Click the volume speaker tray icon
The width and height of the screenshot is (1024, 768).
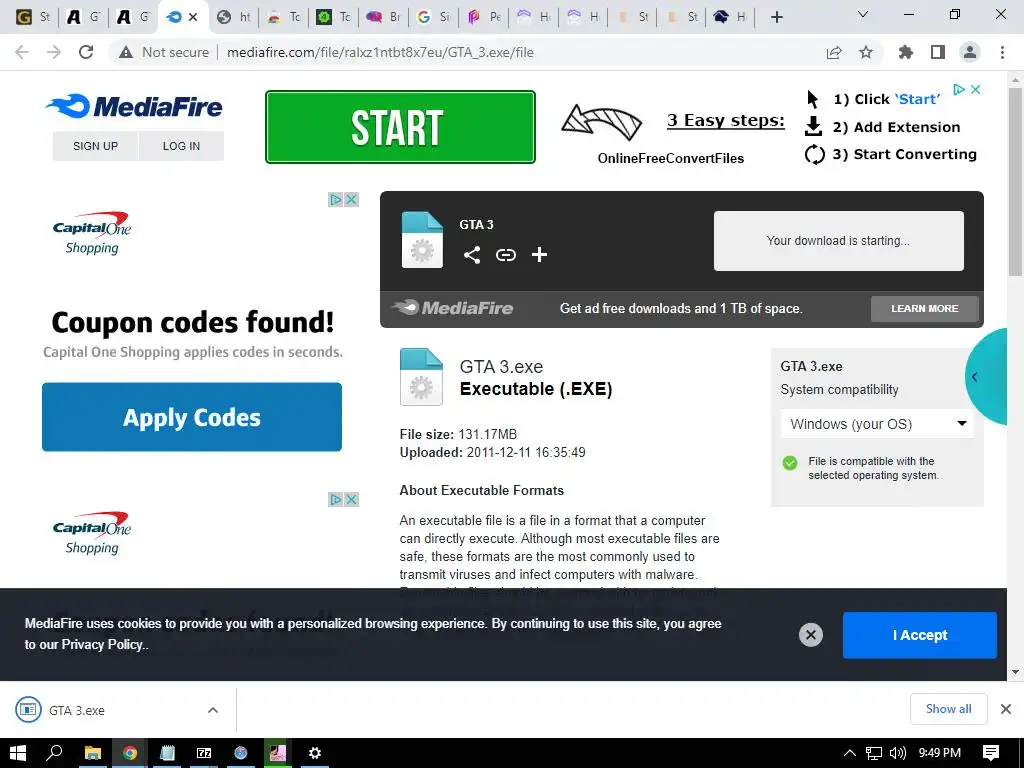pos(898,753)
